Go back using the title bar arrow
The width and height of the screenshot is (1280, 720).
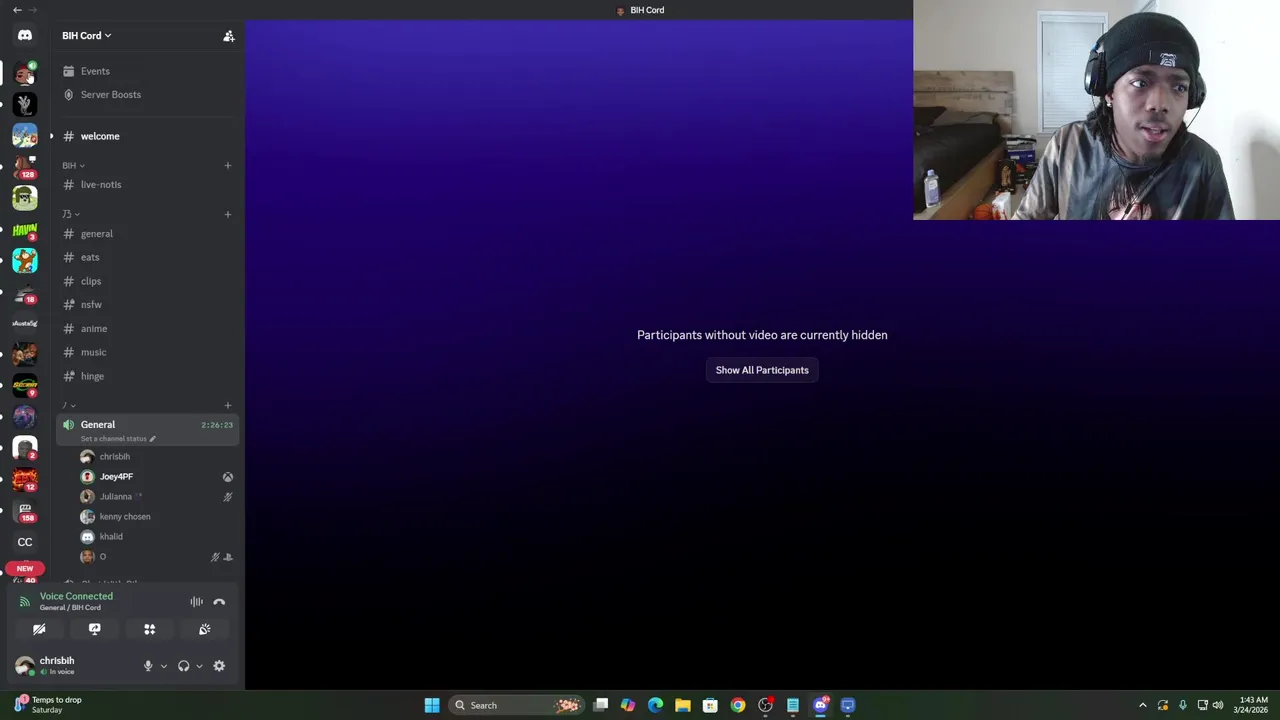coord(17,10)
